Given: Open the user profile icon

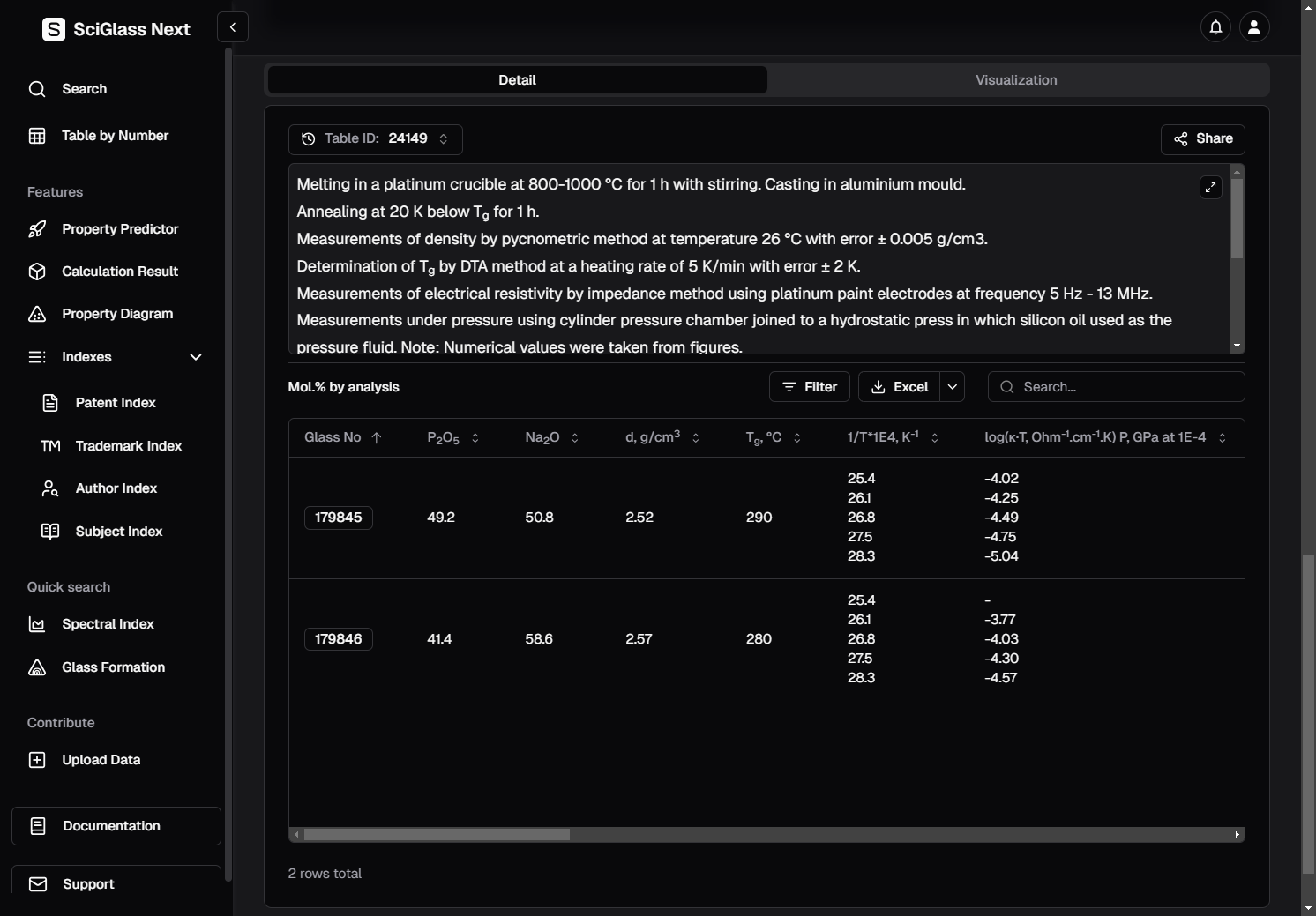Looking at the screenshot, I should coord(1253,27).
